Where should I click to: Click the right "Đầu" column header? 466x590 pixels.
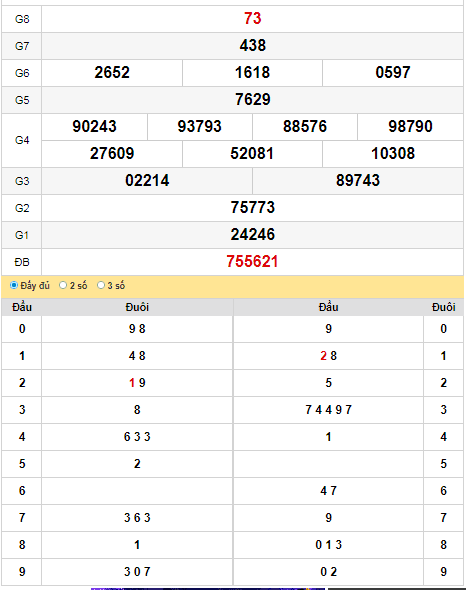coord(329,307)
